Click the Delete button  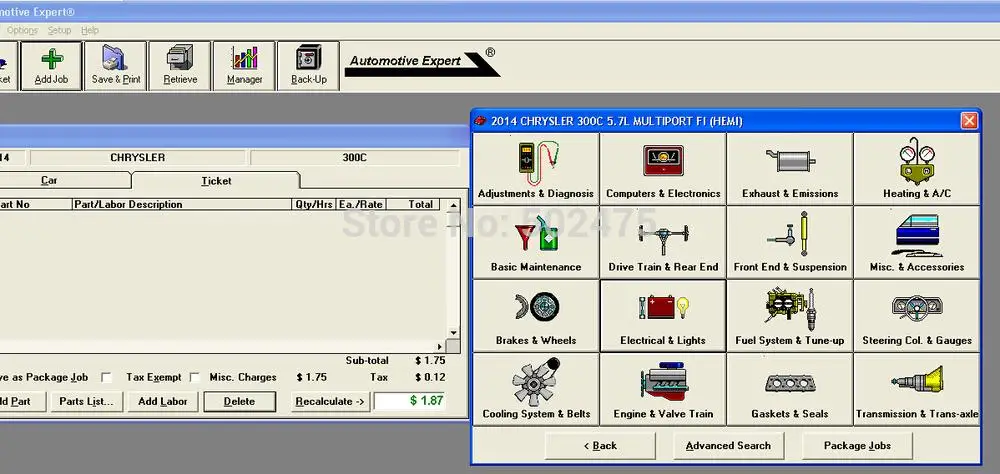(239, 401)
